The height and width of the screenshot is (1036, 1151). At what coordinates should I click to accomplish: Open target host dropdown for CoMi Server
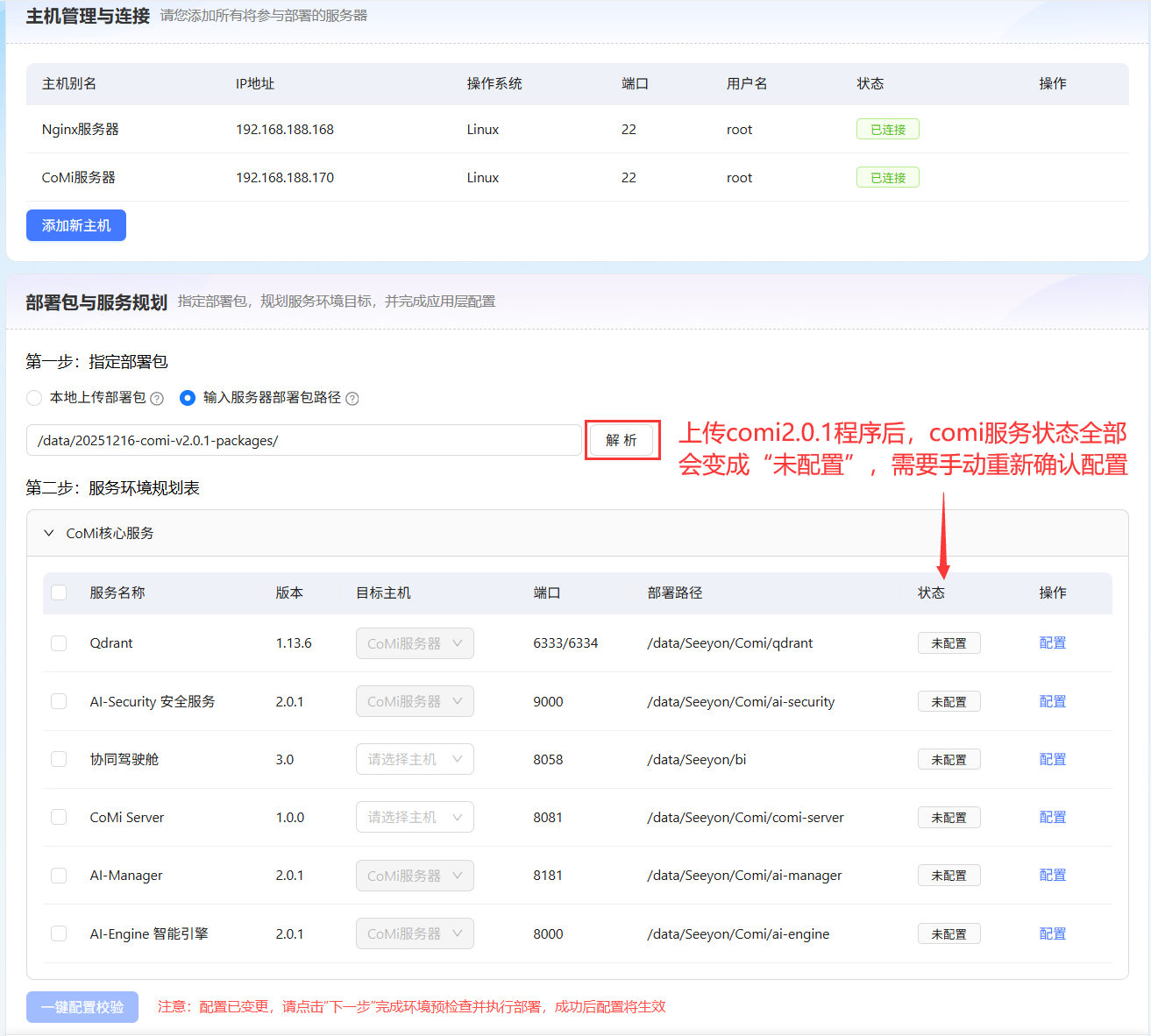[415, 817]
